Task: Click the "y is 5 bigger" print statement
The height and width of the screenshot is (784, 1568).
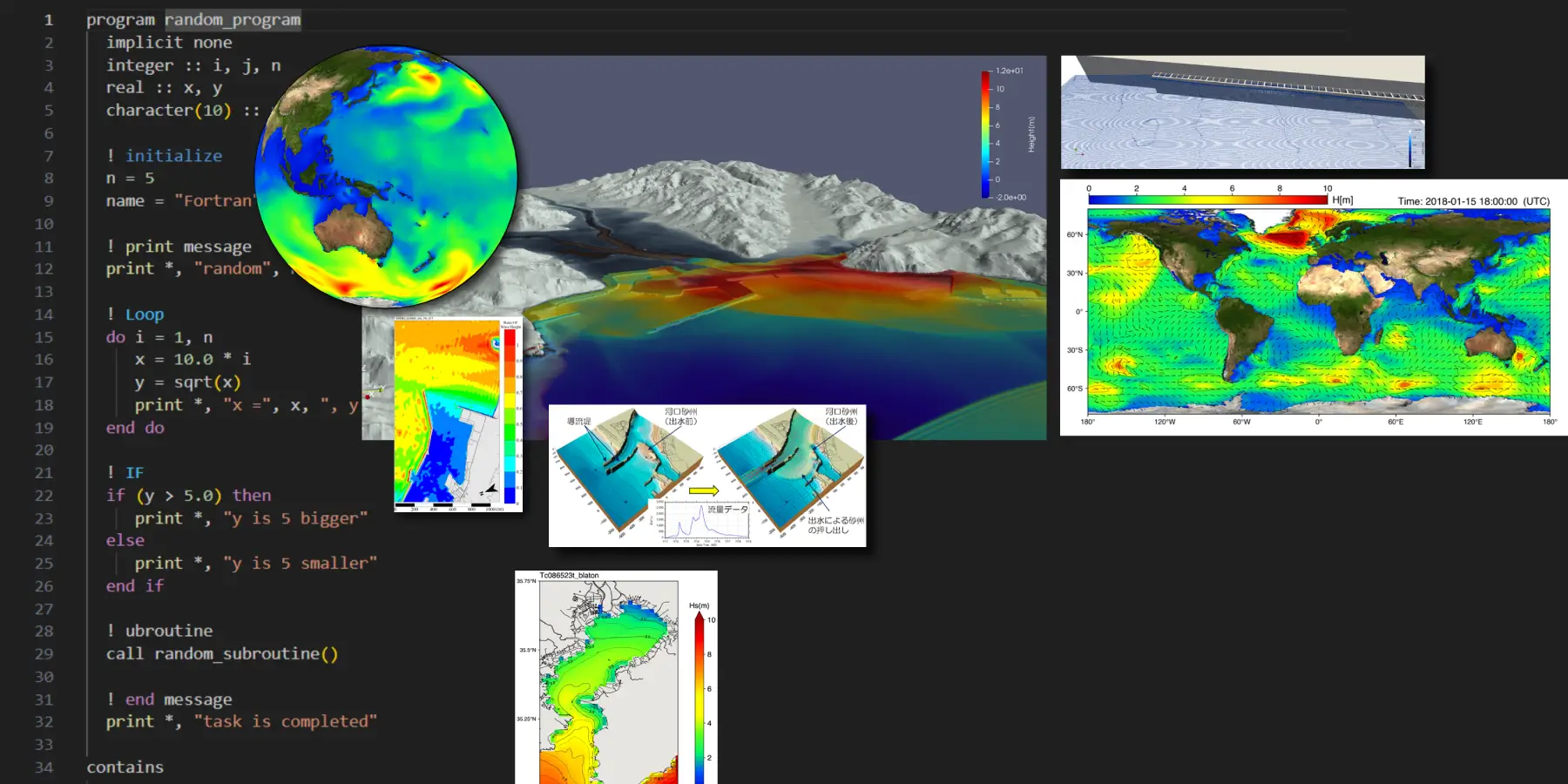Action: (251, 518)
